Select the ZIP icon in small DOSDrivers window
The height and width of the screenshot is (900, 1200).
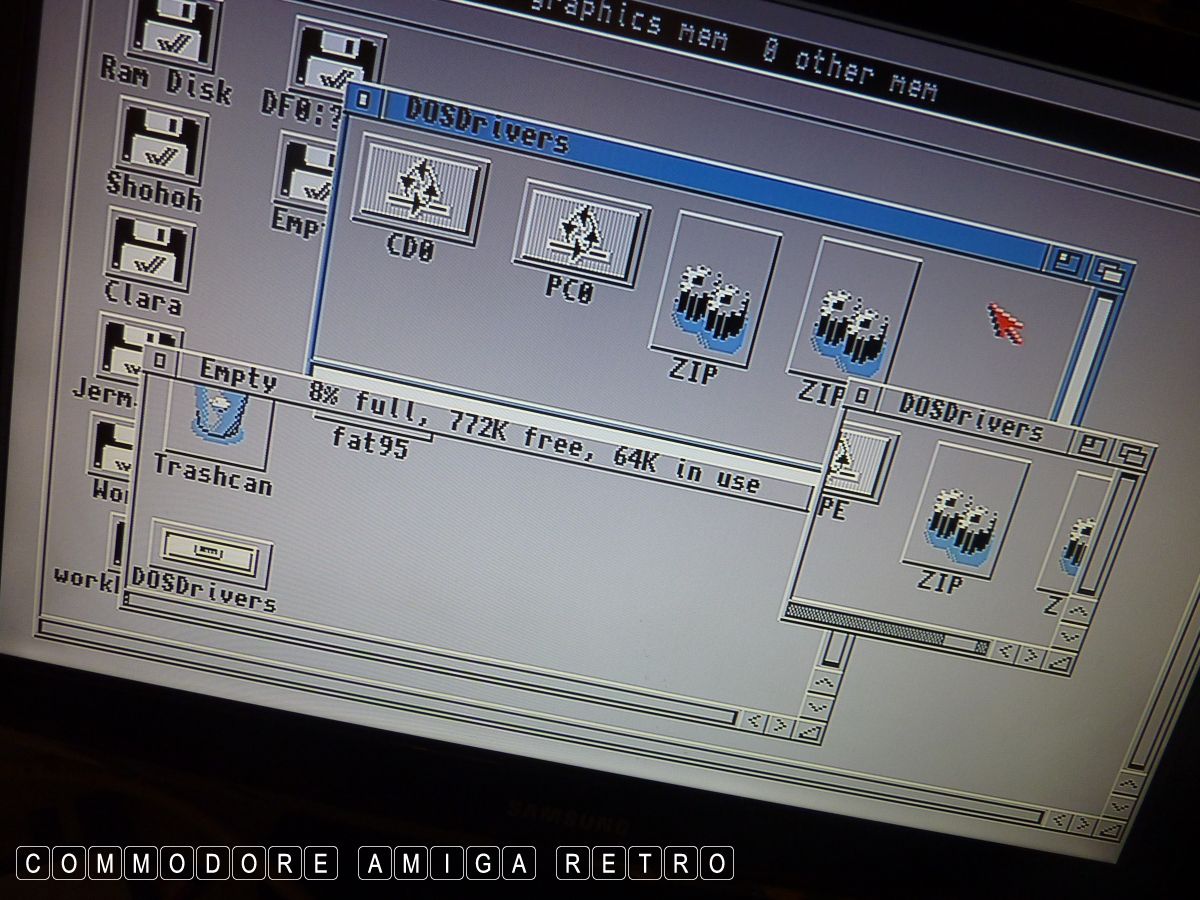pyautogui.click(x=950, y=522)
